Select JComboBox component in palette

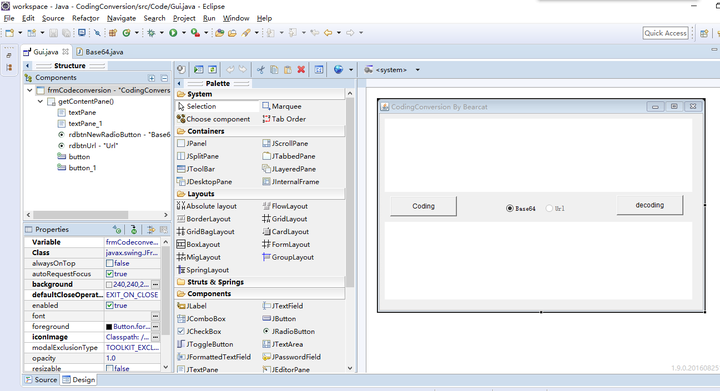point(201,319)
